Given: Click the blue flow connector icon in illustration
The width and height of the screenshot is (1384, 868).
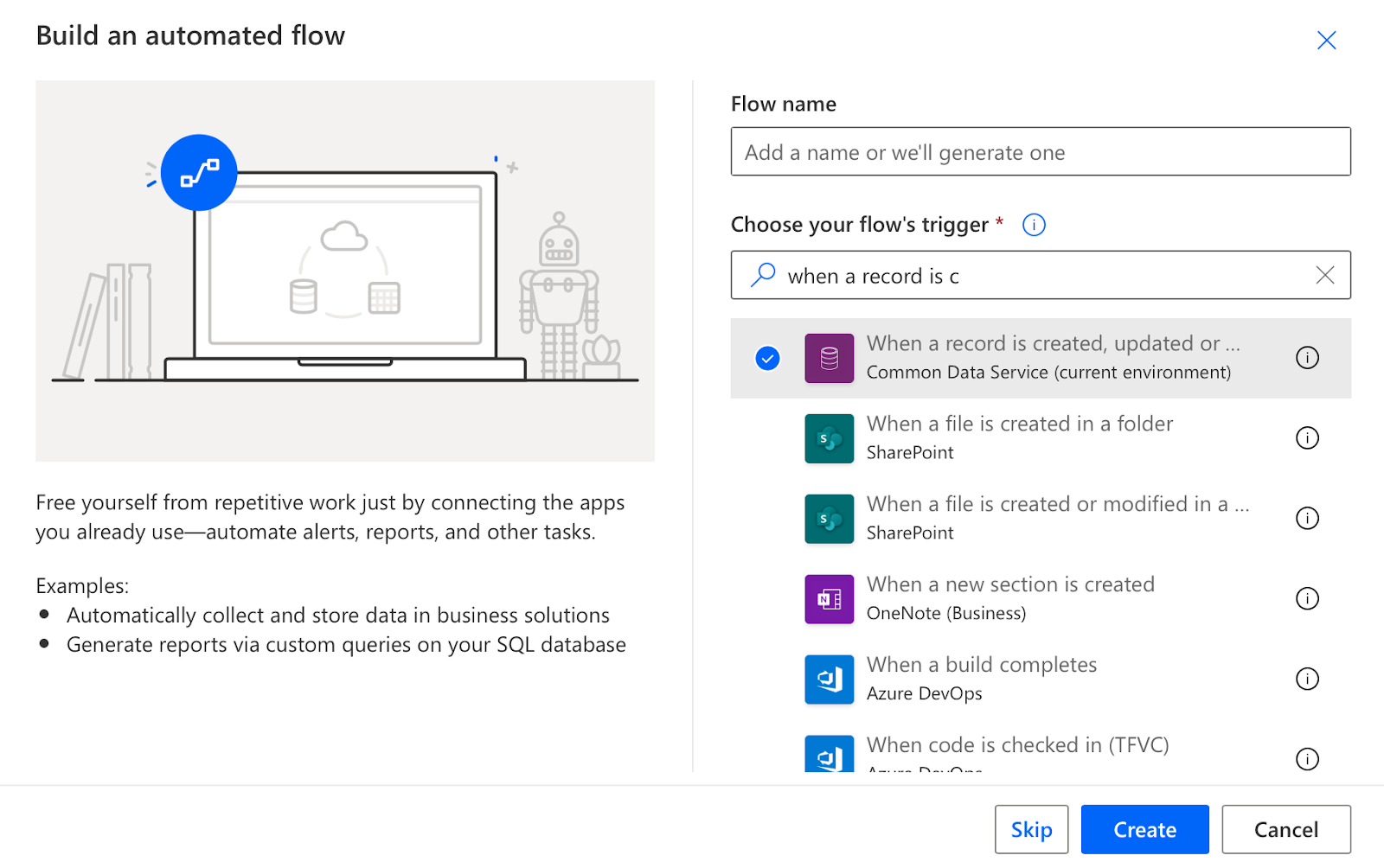Looking at the screenshot, I should (x=199, y=173).
